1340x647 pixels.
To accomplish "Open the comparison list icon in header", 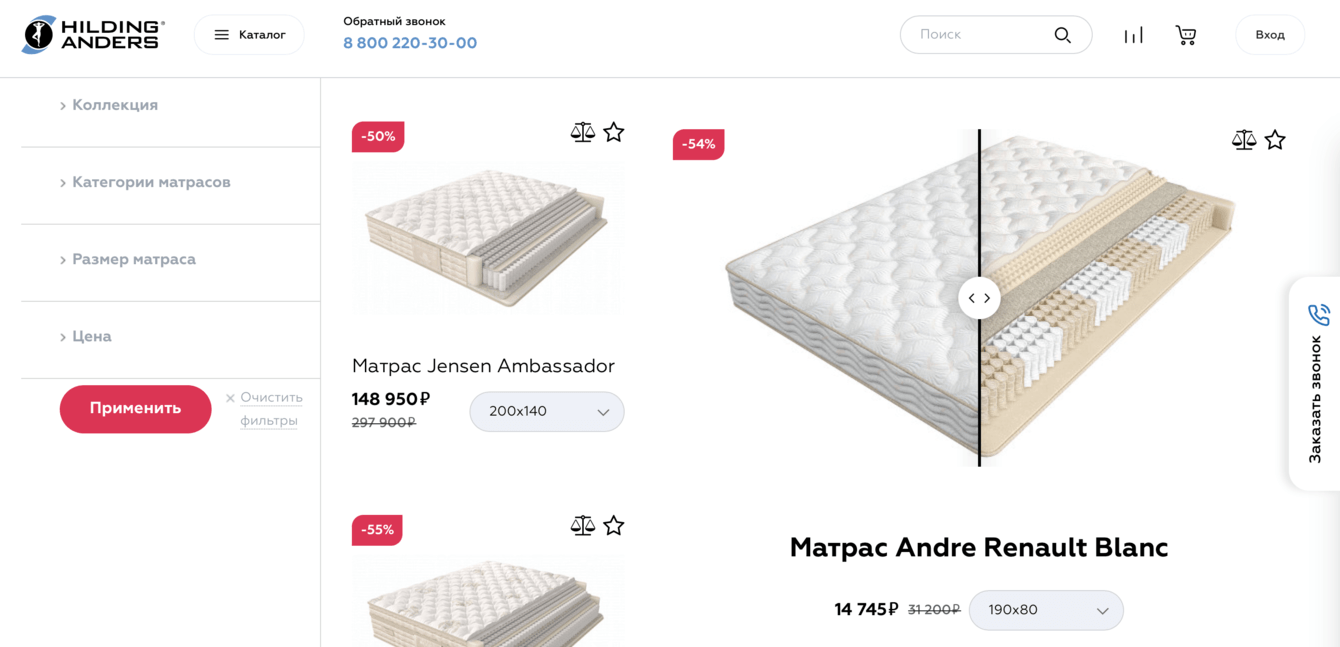I will (1133, 34).
